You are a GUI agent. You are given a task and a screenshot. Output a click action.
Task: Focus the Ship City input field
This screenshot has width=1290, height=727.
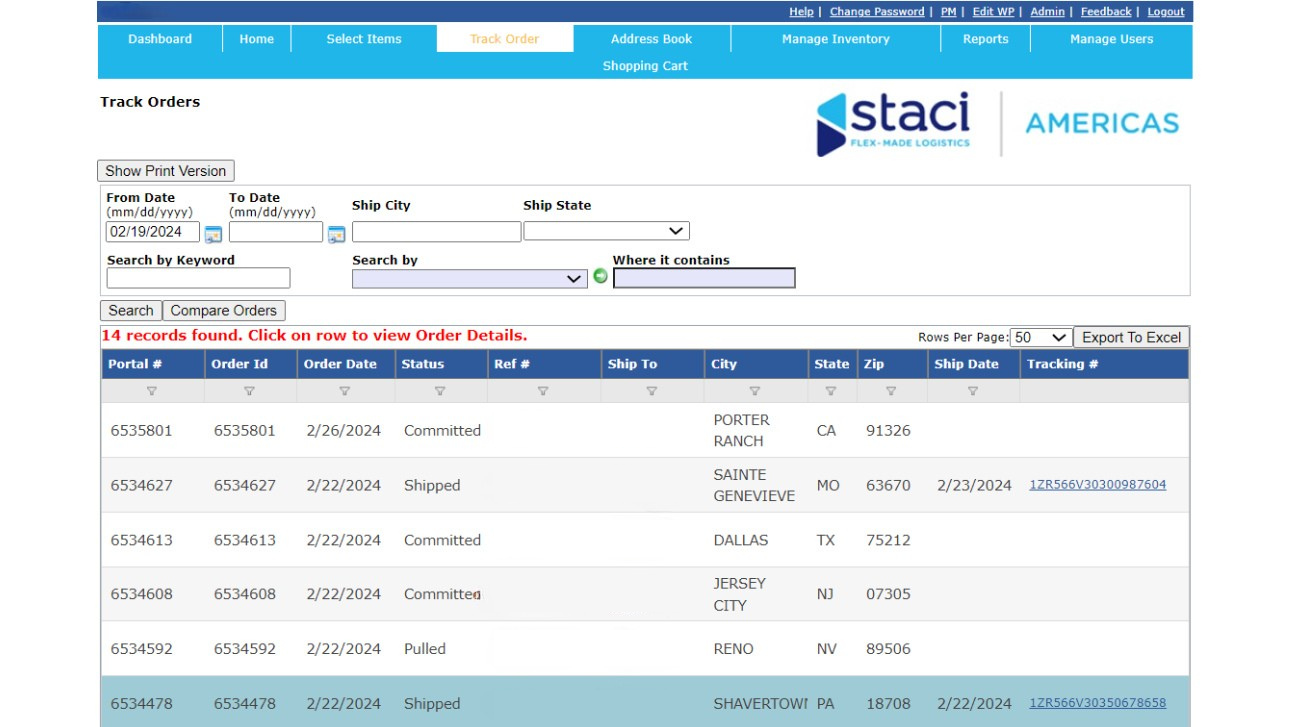(436, 232)
